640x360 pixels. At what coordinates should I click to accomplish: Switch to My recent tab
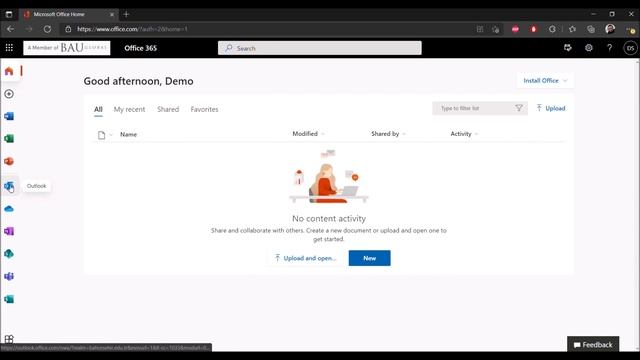(x=129, y=109)
